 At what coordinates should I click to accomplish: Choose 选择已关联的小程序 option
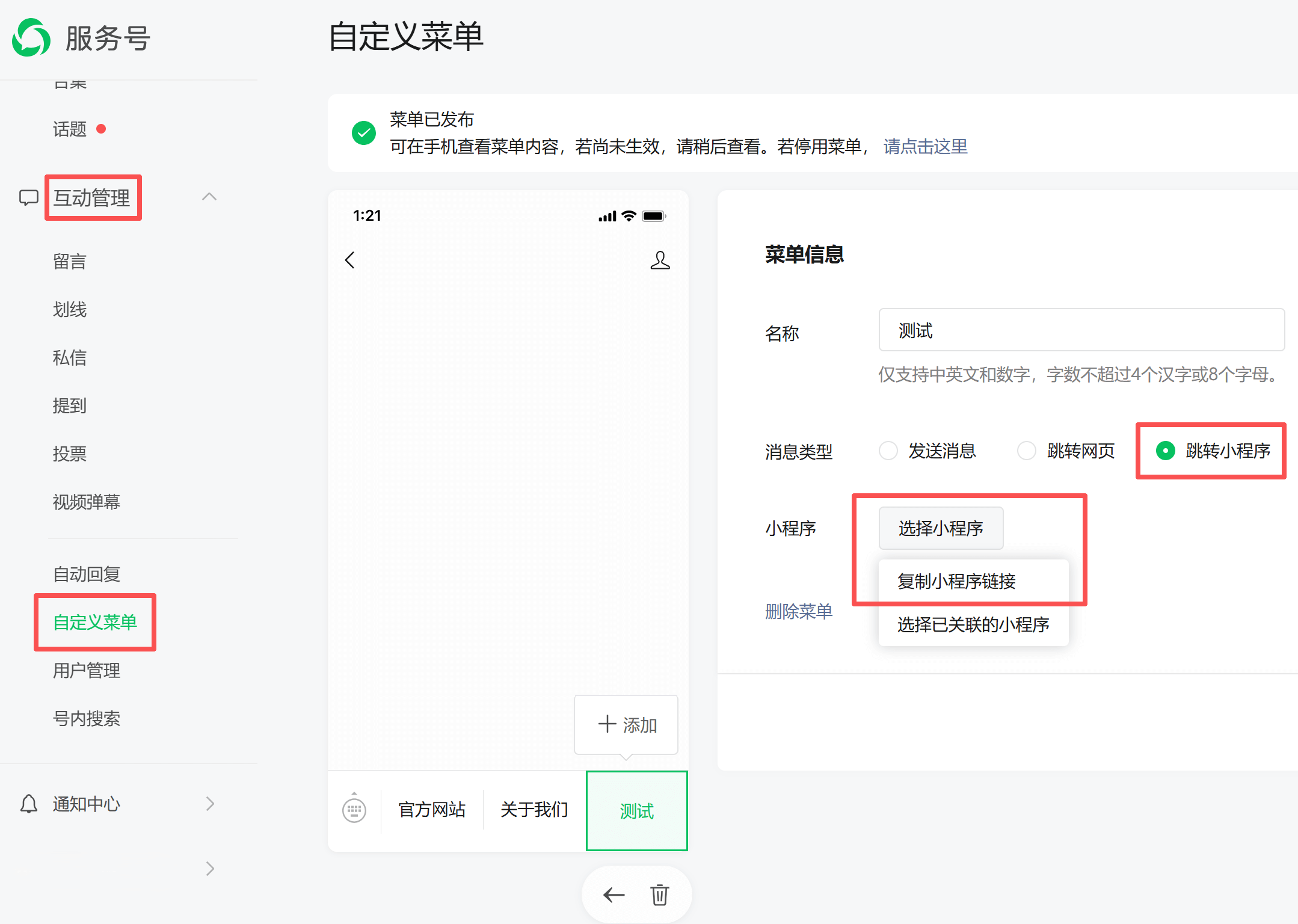[x=973, y=624]
